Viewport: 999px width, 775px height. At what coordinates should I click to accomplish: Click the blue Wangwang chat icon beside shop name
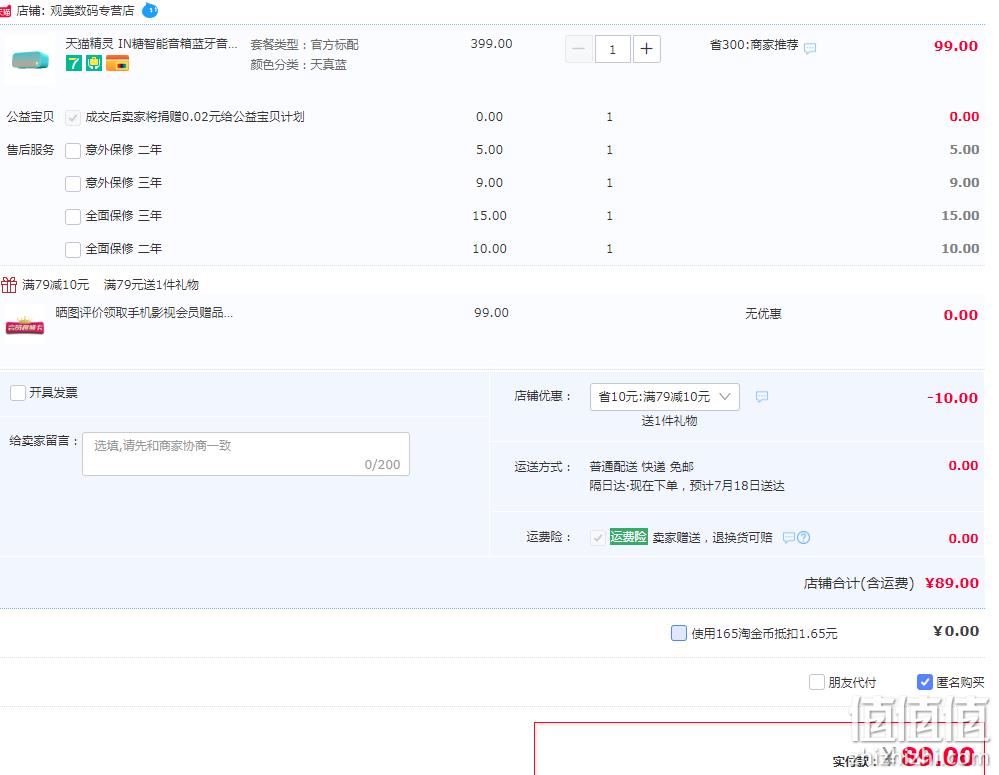150,10
